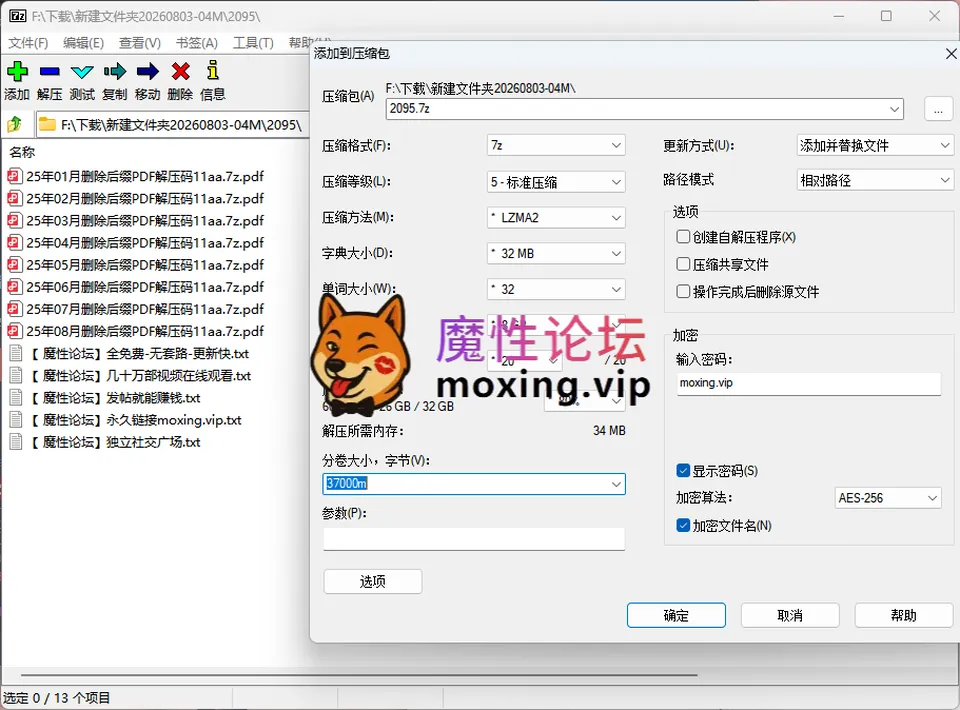The image size is (960, 710).
Task: Open the 字典大小 32 MB dropdown
Action: click(556, 253)
